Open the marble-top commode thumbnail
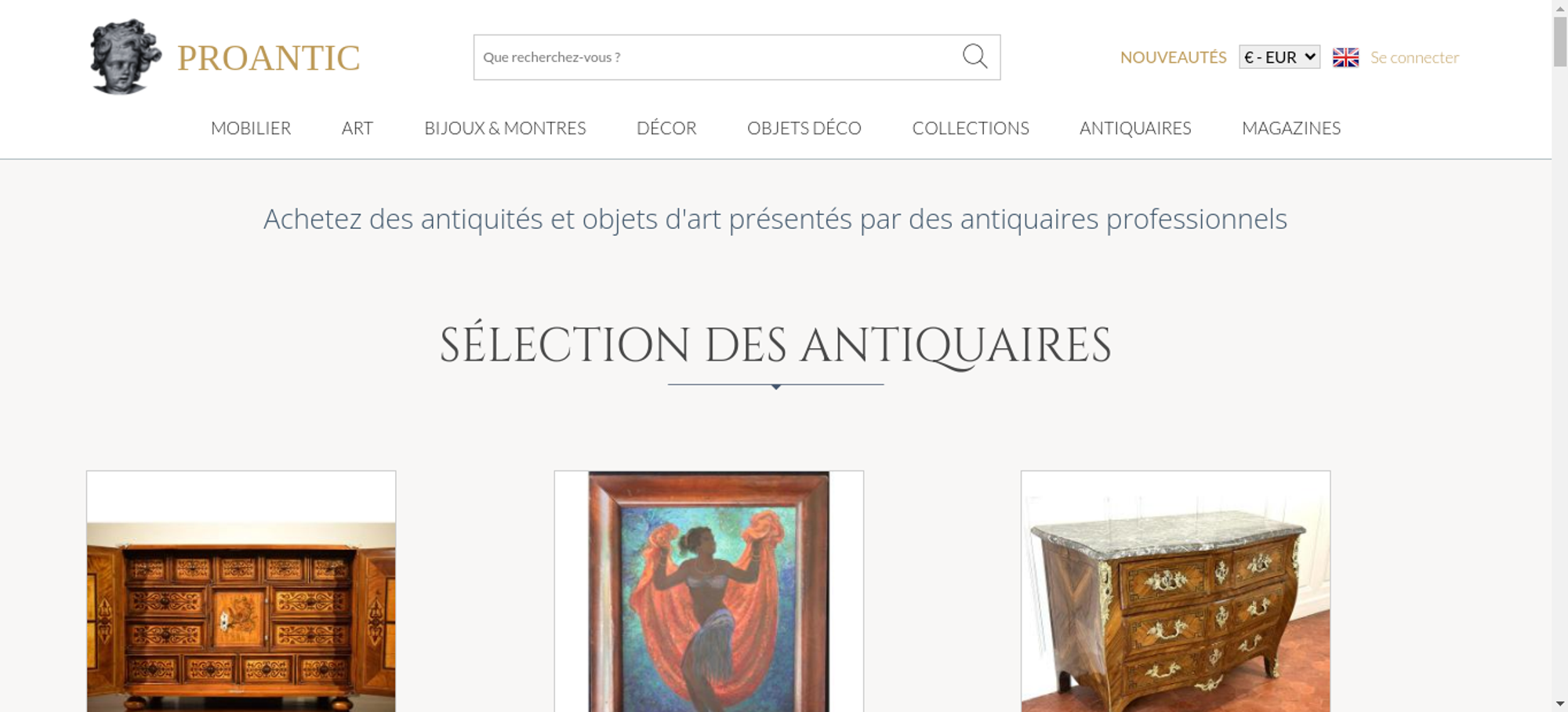The image size is (1568, 712). (x=1175, y=591)
